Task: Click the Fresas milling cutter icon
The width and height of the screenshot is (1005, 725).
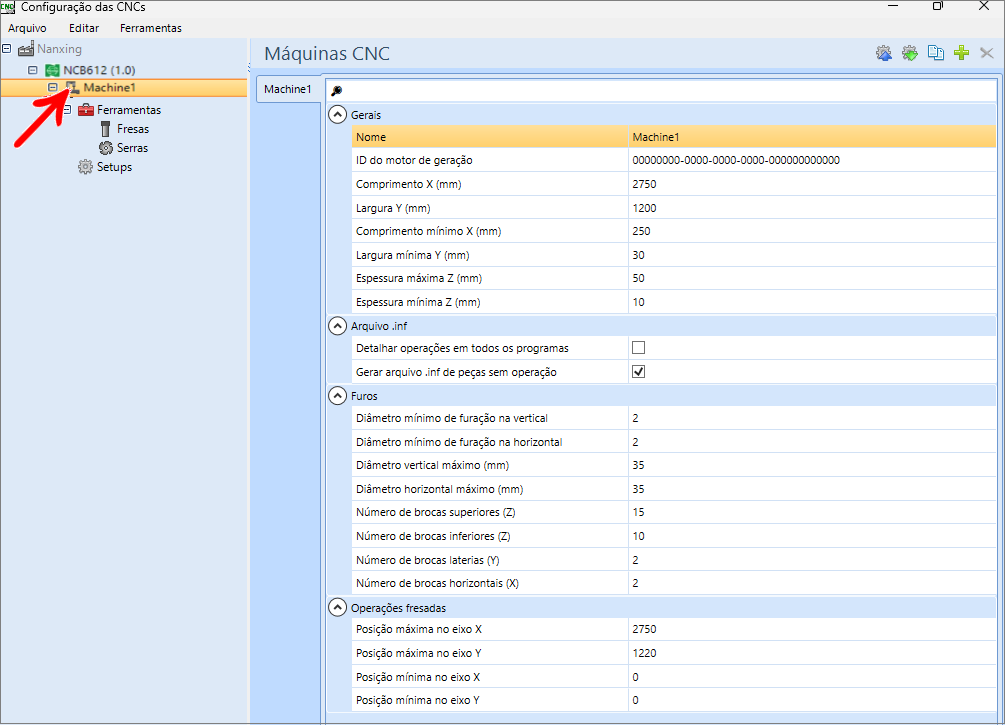Action: coord(106,129)
